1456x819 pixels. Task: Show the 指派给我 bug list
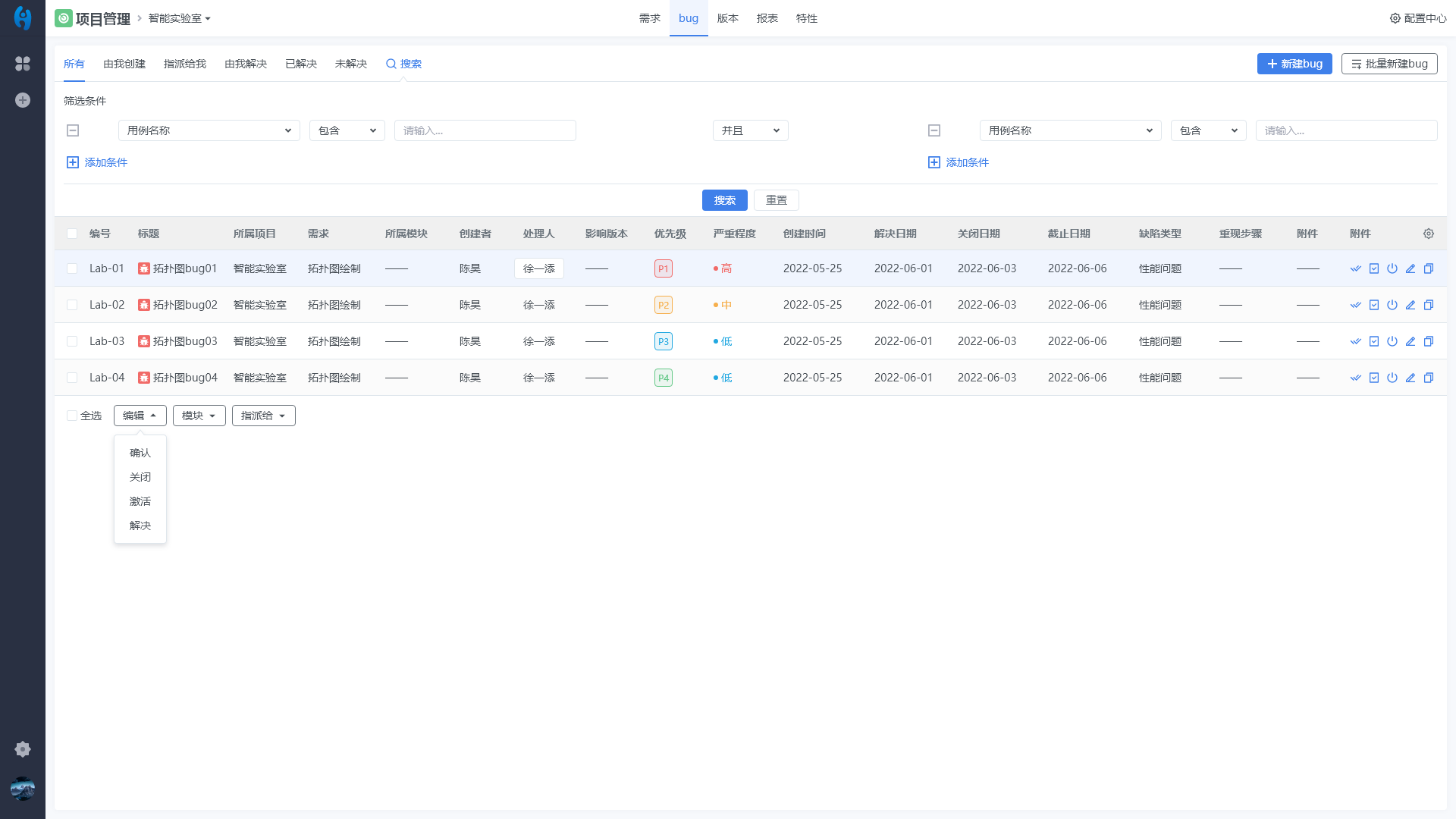185,64
